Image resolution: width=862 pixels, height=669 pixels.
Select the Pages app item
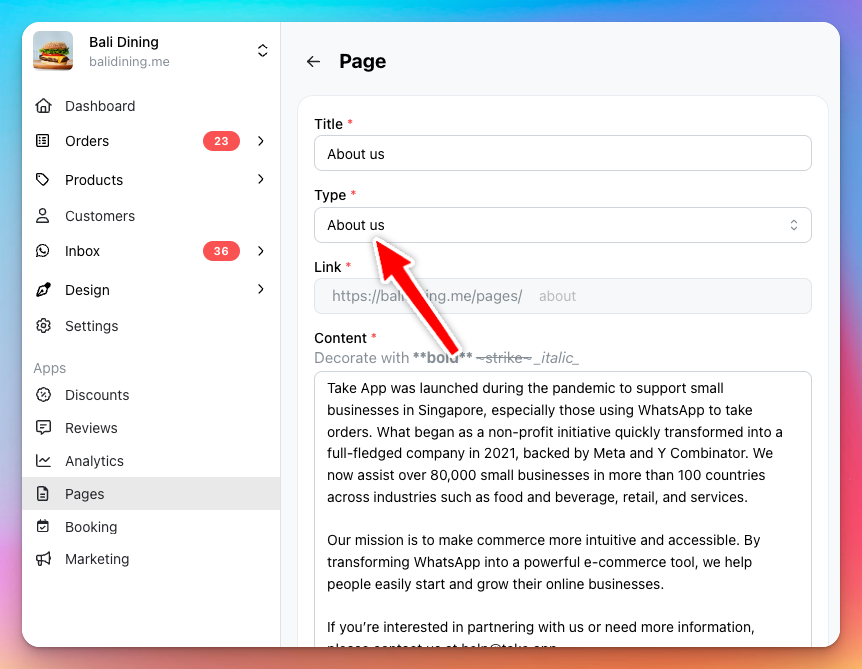[x=151, y=494]
